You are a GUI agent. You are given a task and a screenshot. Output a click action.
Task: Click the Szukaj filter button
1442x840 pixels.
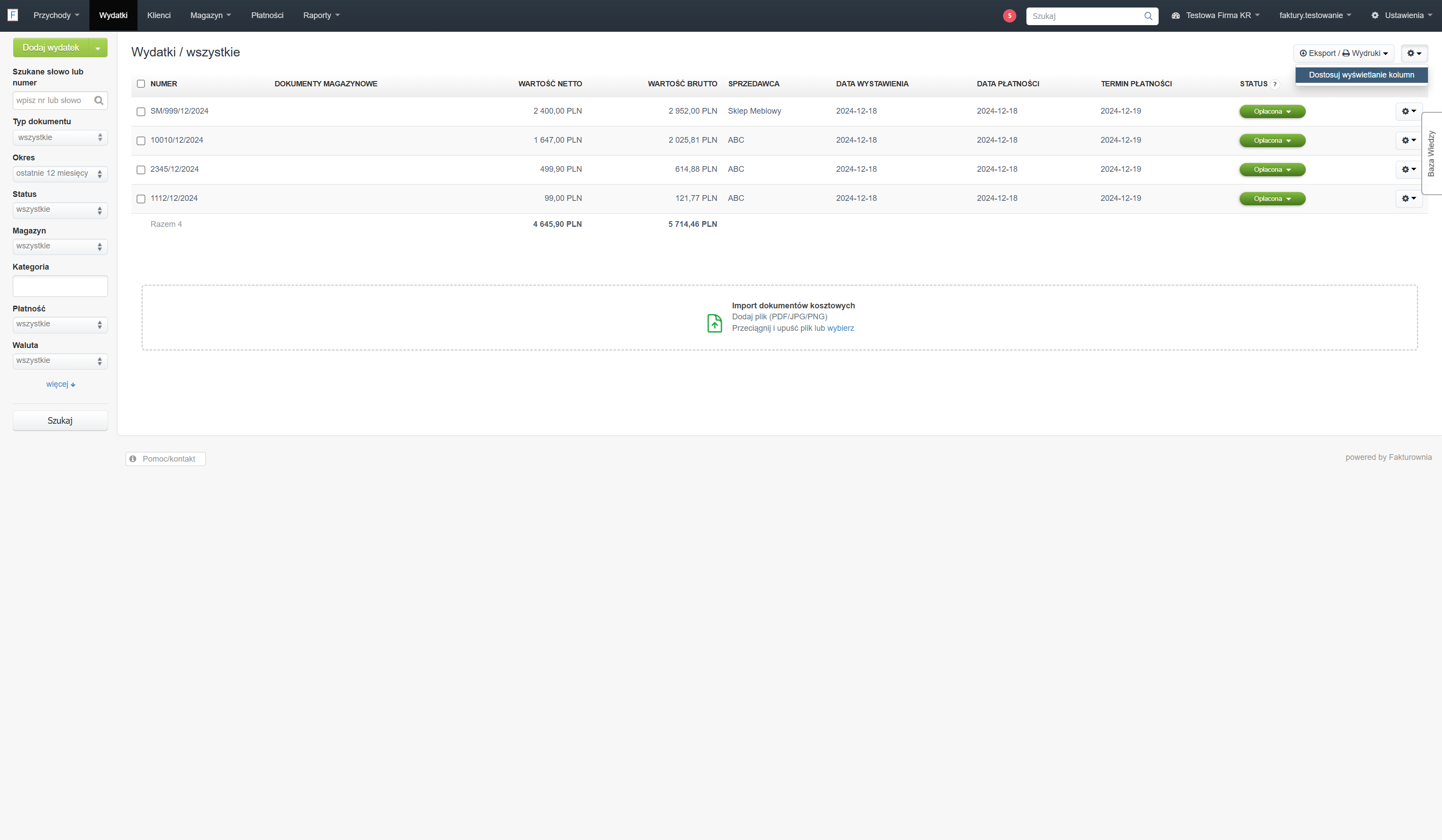pos(60,420)
